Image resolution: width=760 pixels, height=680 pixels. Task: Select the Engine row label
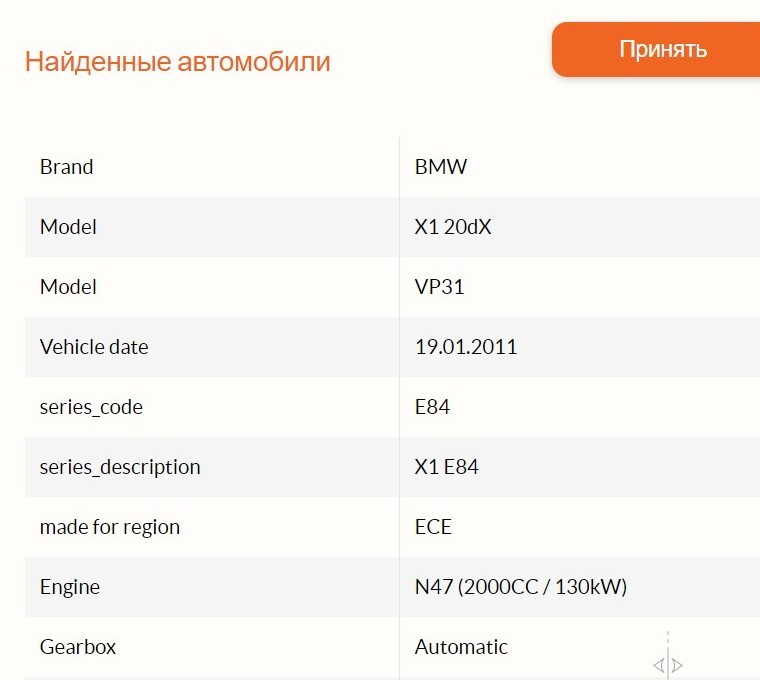70,587
